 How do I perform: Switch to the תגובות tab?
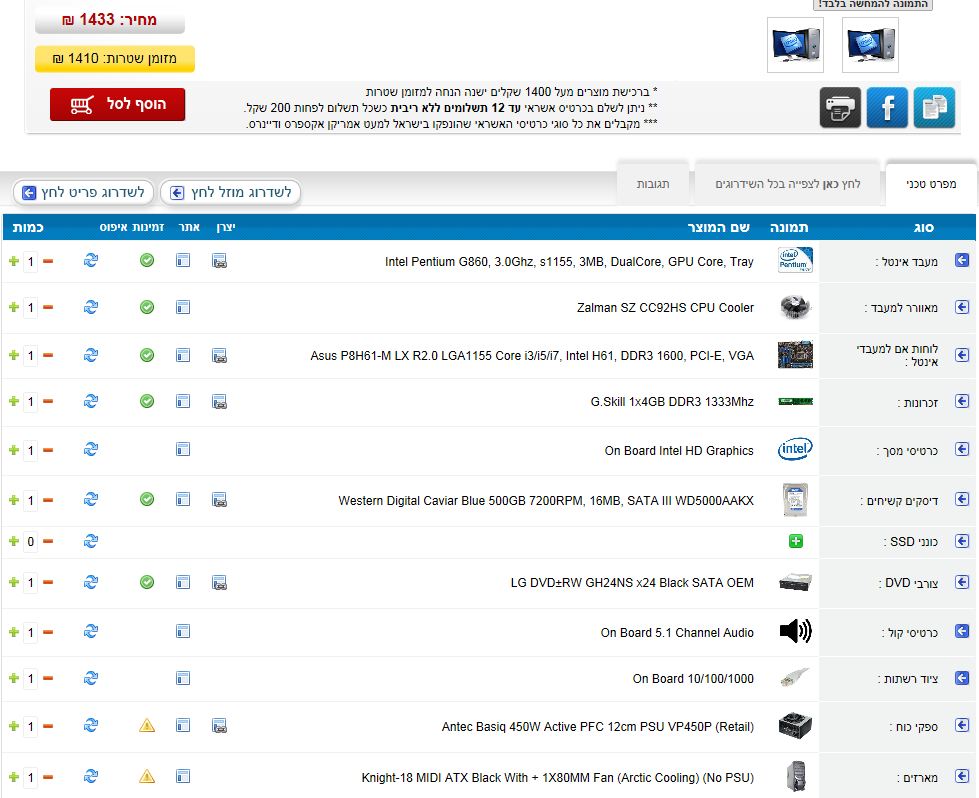[653, 185]
